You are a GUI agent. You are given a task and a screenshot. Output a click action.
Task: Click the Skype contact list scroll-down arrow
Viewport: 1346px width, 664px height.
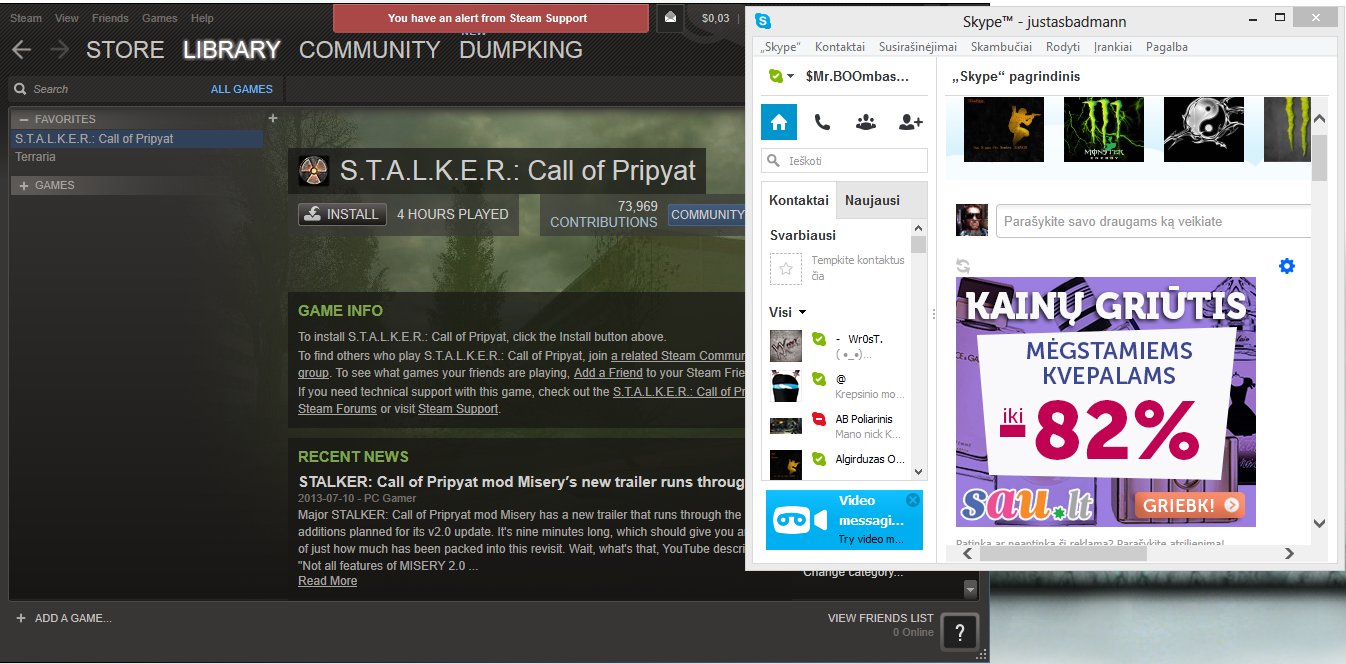tap(919, 472)
